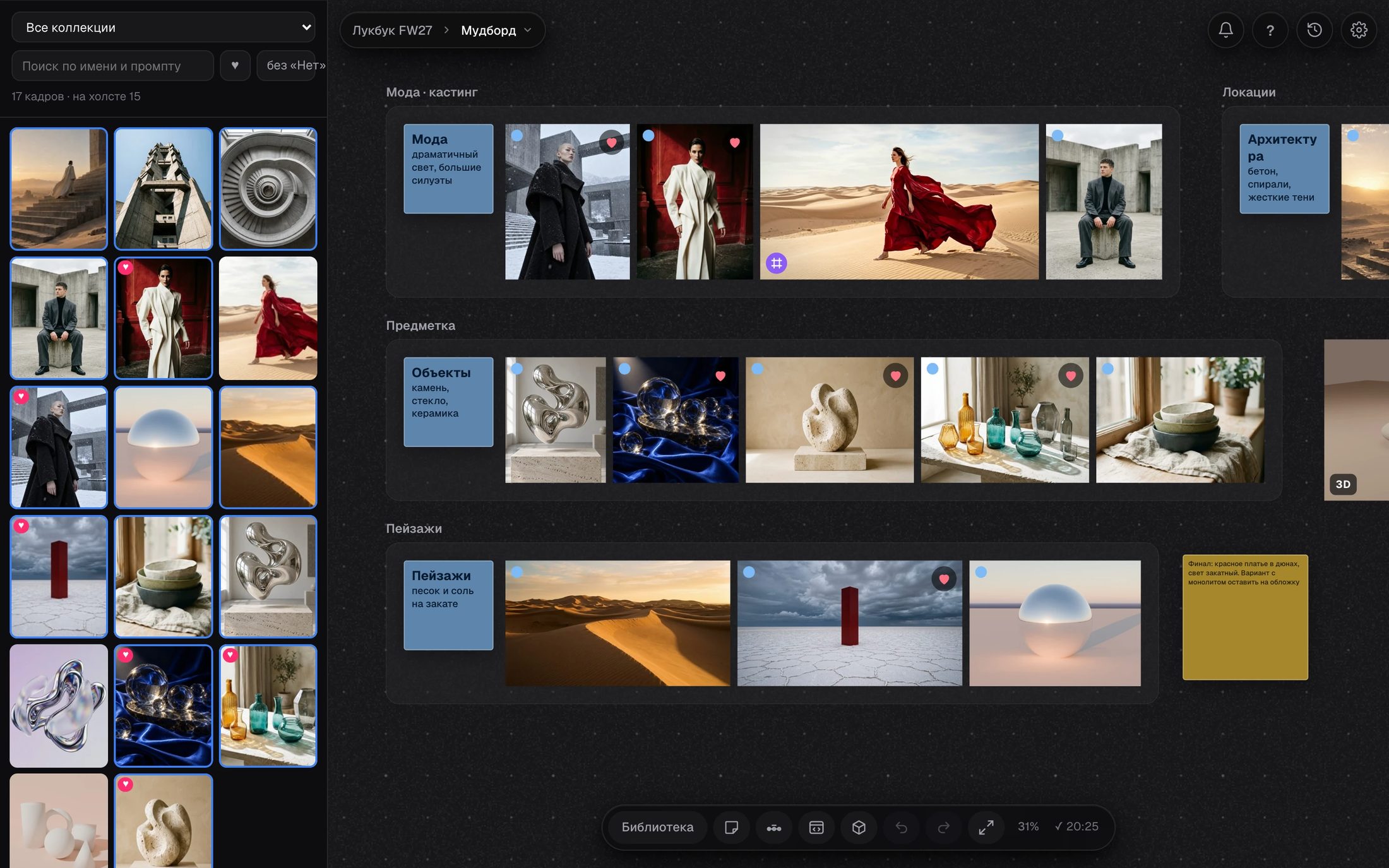Click the redo arrow
The height and width of the screenshot is (868, 1389).
click(x=943, y=827)
